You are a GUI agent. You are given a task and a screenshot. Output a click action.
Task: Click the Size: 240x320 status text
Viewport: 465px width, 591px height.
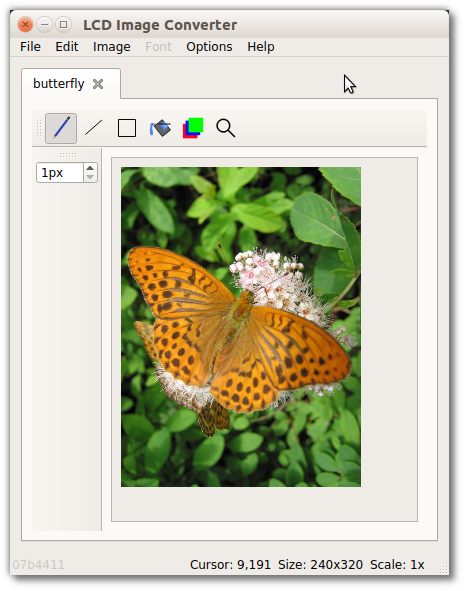[320, 565]
